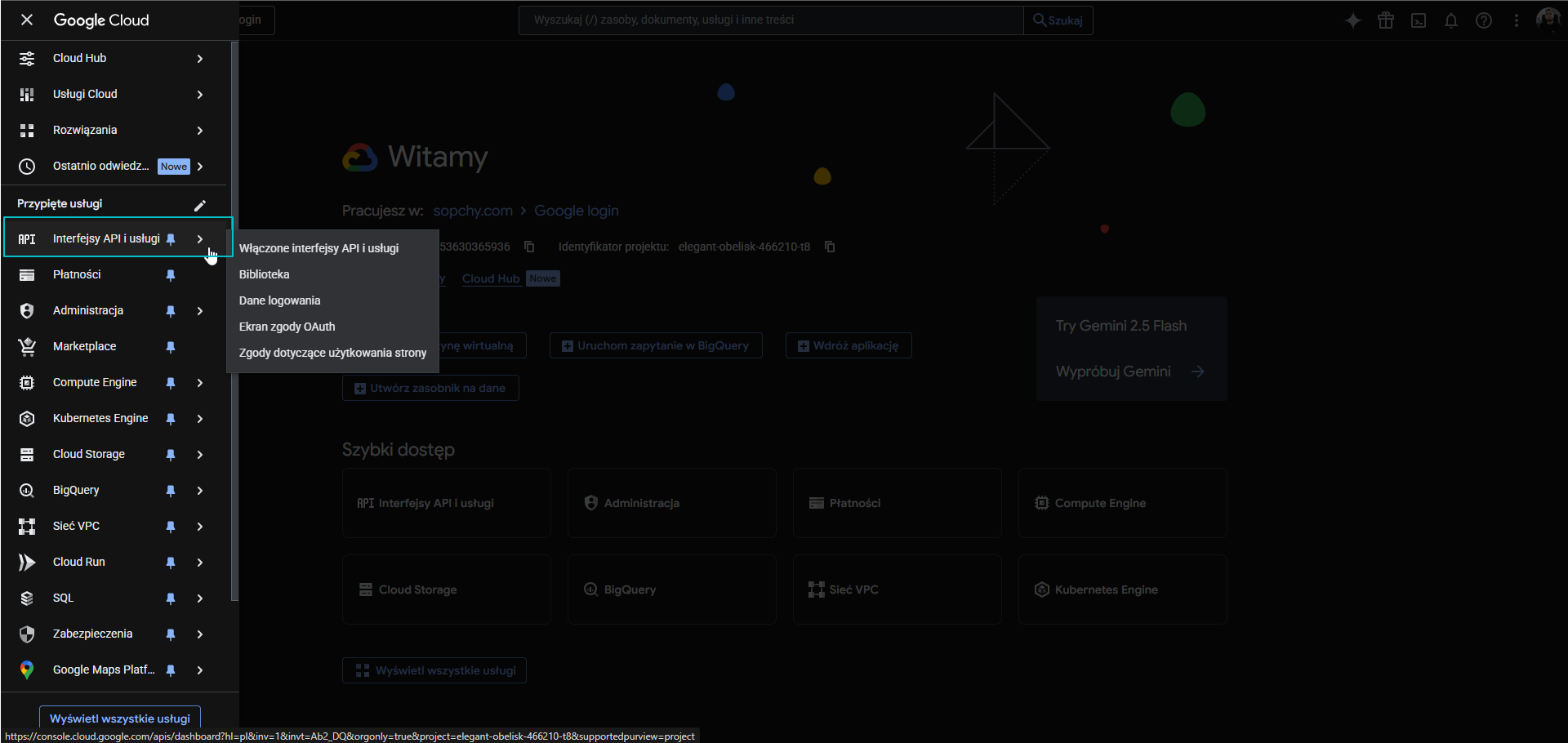Open the three-dot settings menu icon
The image size is (1568, 743).
click(x=1517, y=20)
